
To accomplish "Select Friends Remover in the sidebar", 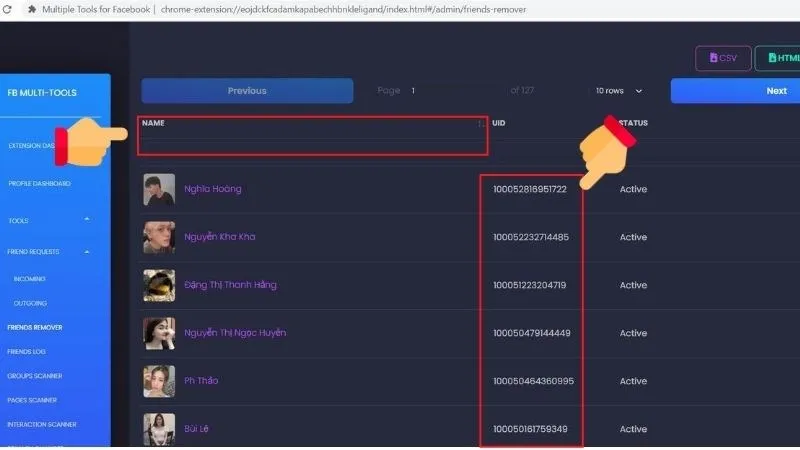I will pyautogui.click(x=35, y=328).
